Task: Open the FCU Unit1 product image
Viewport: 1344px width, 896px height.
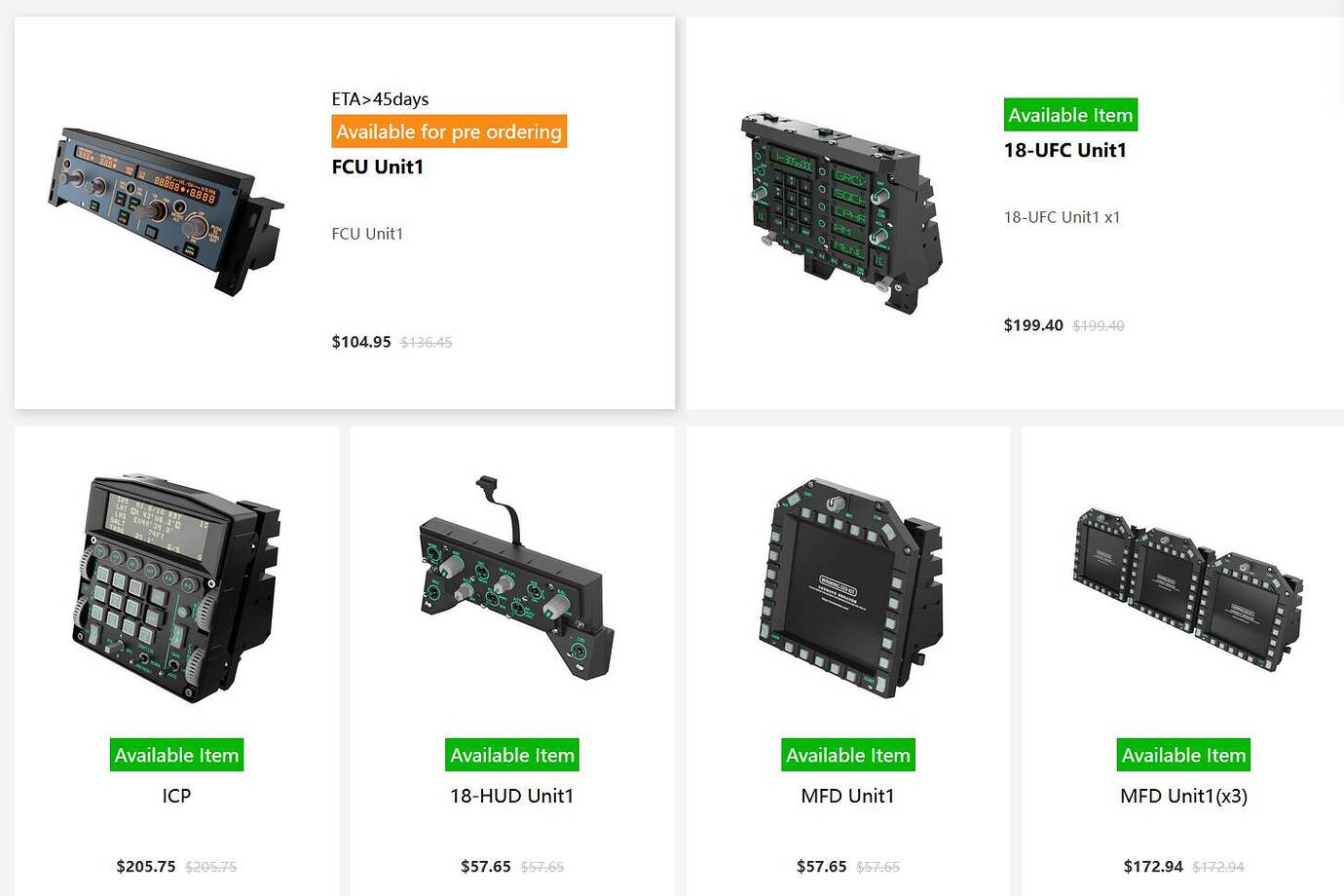Action: [166, 212]
